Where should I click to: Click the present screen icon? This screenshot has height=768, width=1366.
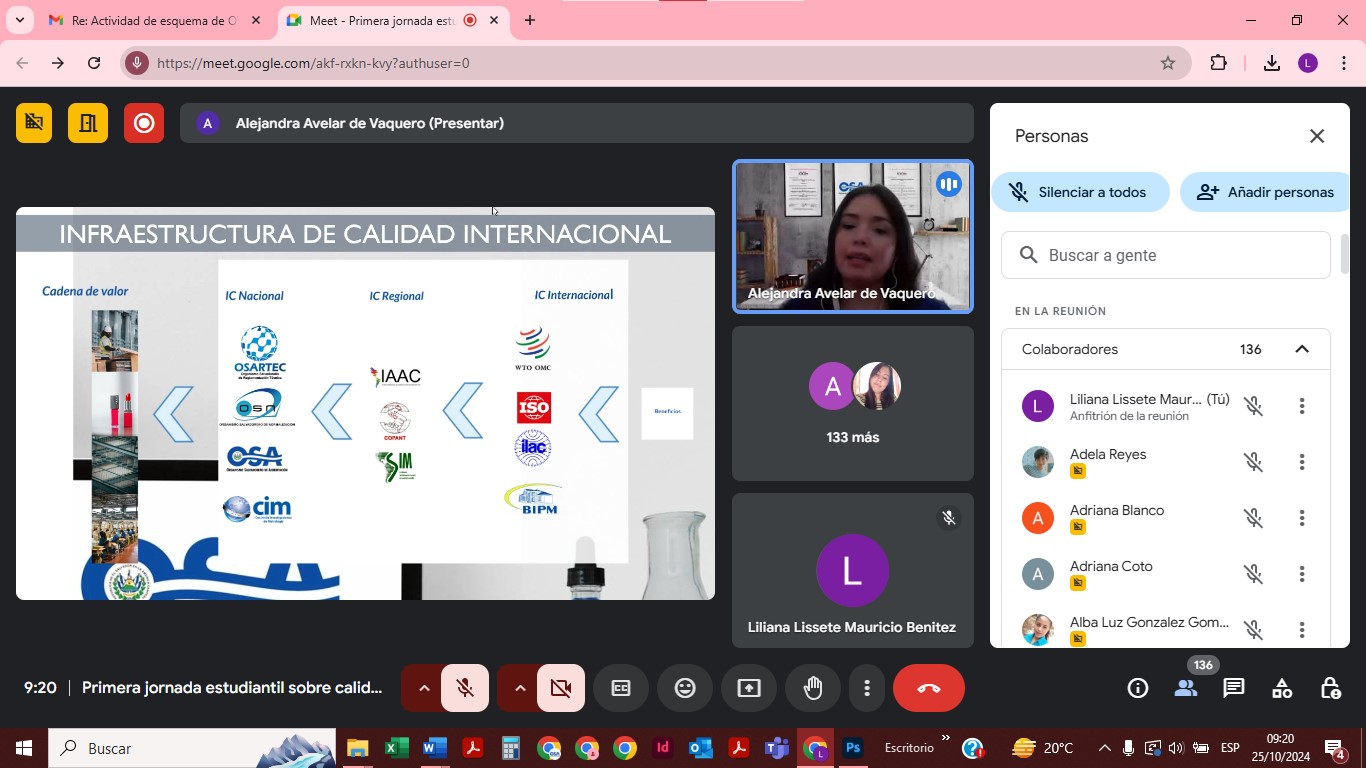[x=749, y=688]
